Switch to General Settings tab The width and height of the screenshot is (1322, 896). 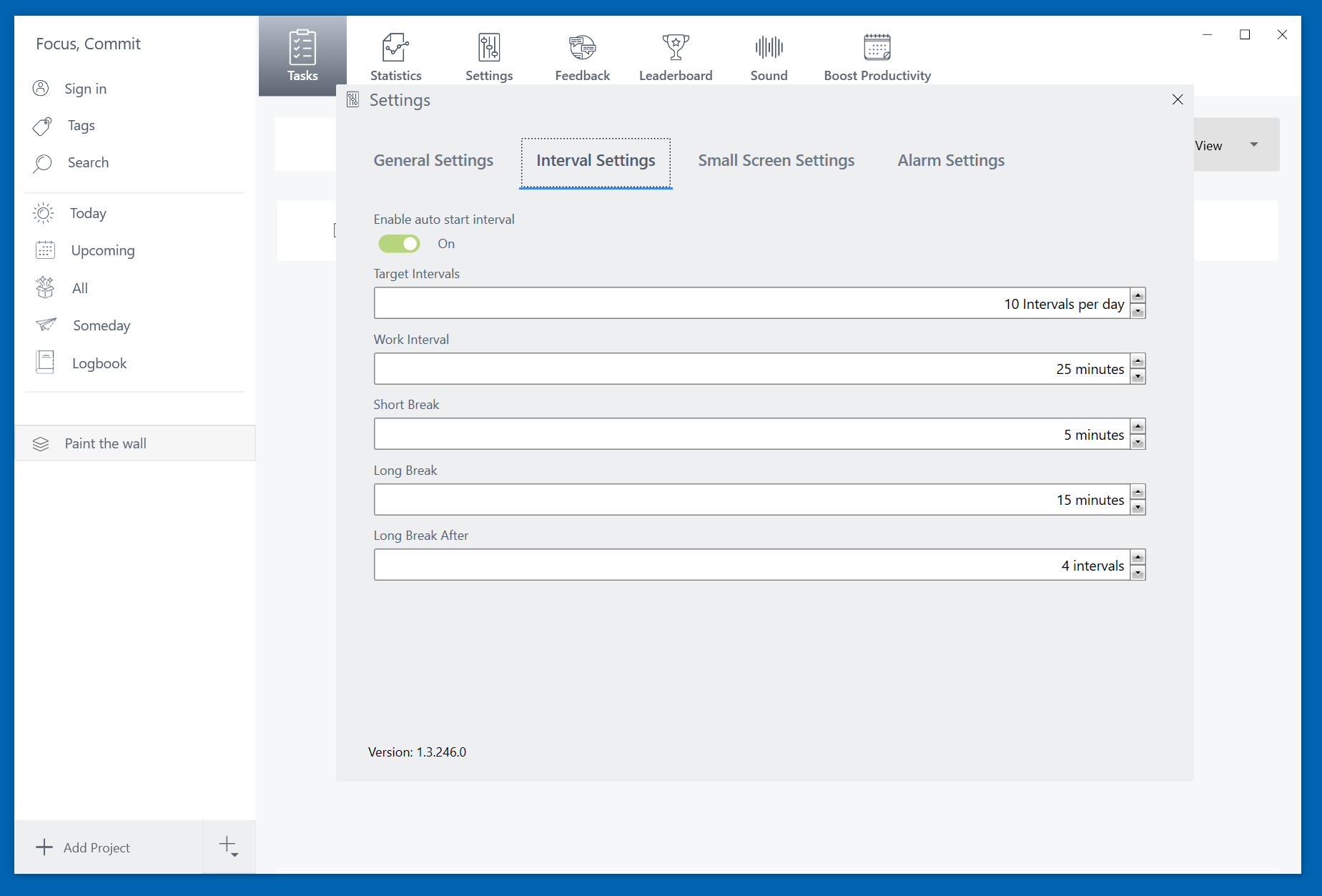[433, 161]
